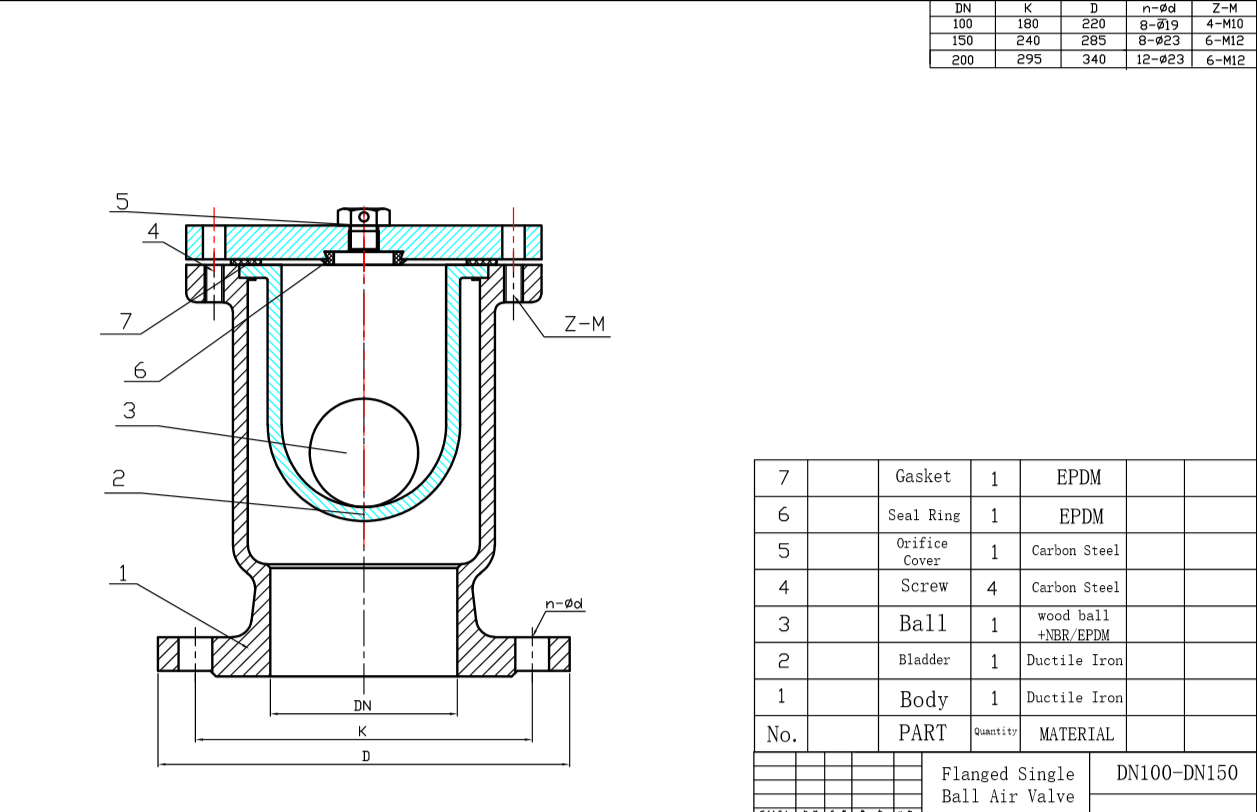The height and width of the screenshot is (812, 1257).
Task: Select the "wood ball +NBR/EPDM" material cell
Action: (x=1073, y=625)
